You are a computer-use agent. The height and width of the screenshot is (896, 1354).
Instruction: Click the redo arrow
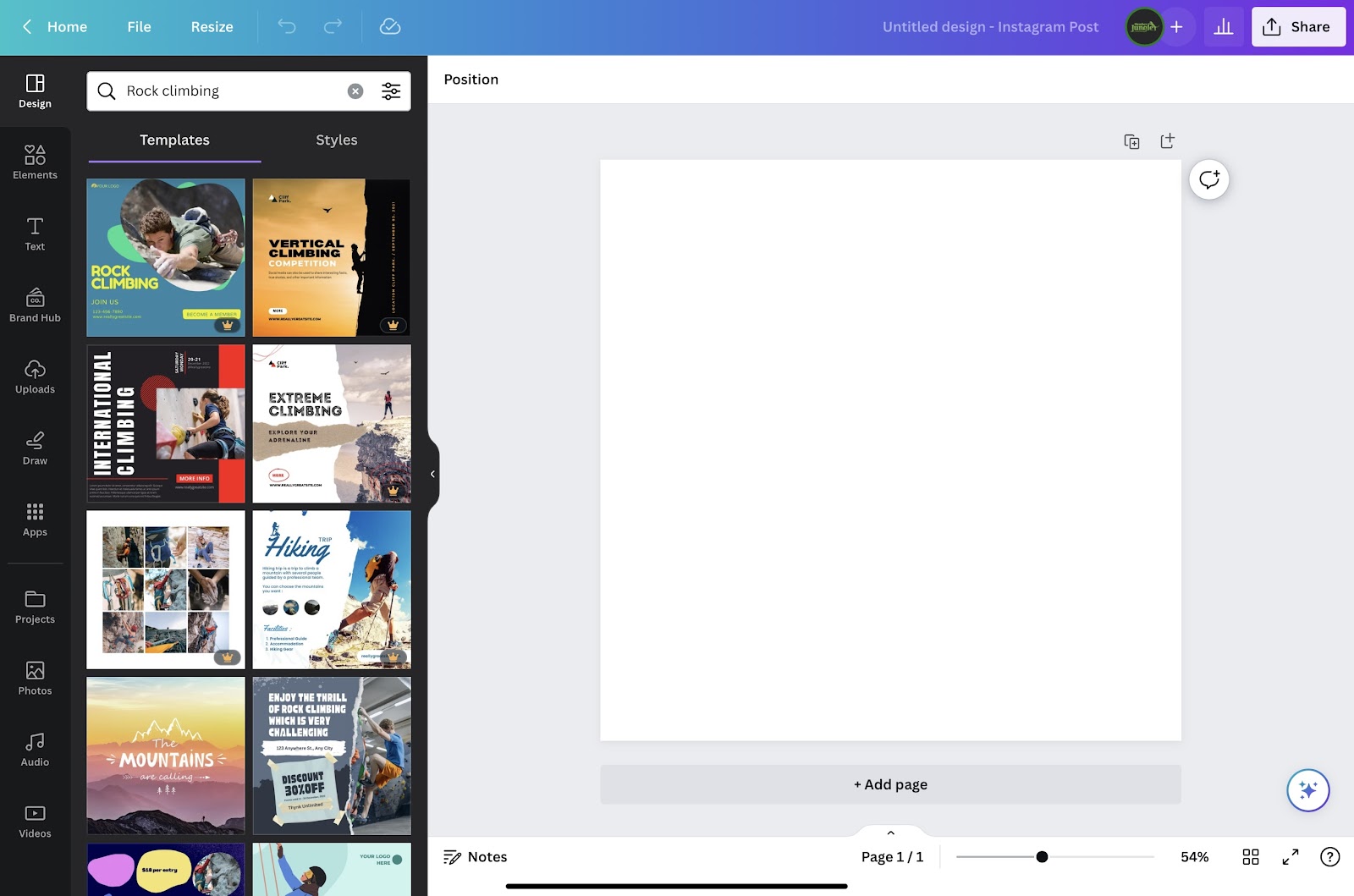(333, 27)
